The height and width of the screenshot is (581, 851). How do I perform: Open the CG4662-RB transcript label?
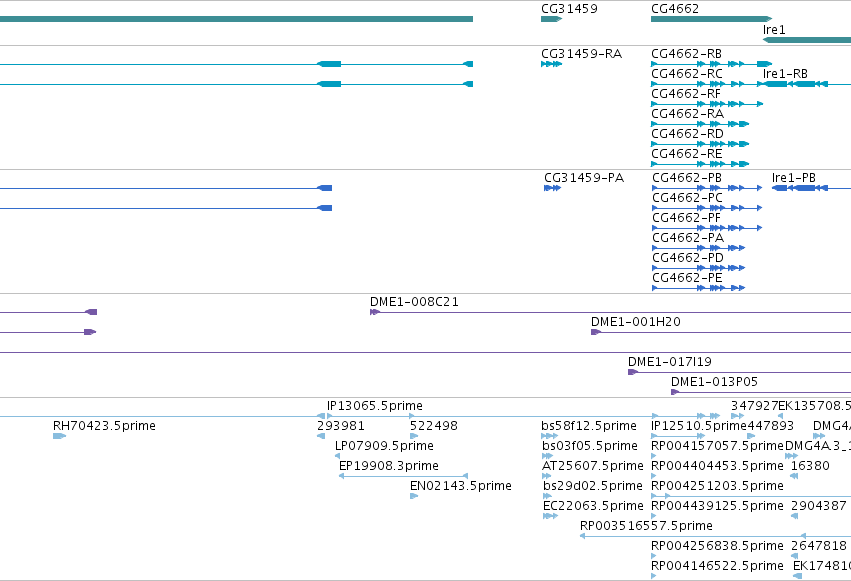coord(687,54)
